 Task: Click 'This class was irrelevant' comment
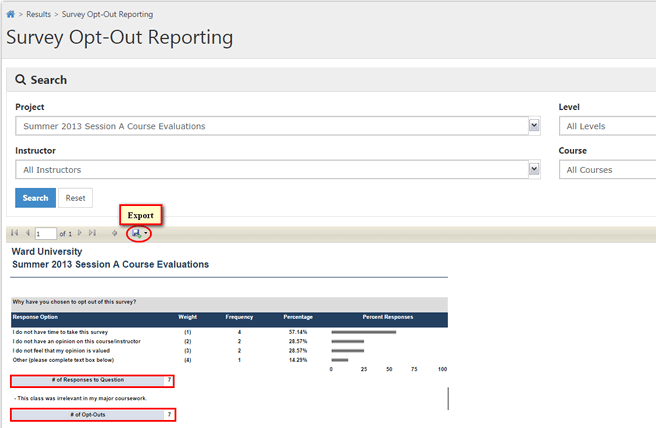pyautogui.click(x=80, y=398)
